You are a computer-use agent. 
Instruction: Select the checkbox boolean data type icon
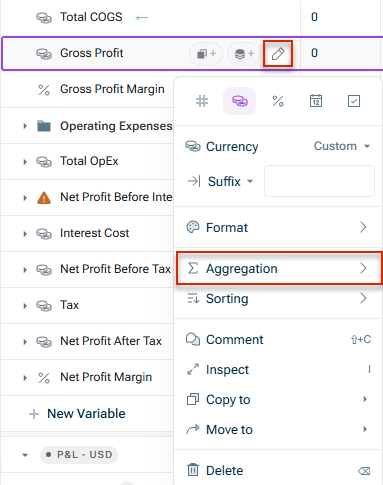pyautogui.click(x=354, y=101)
